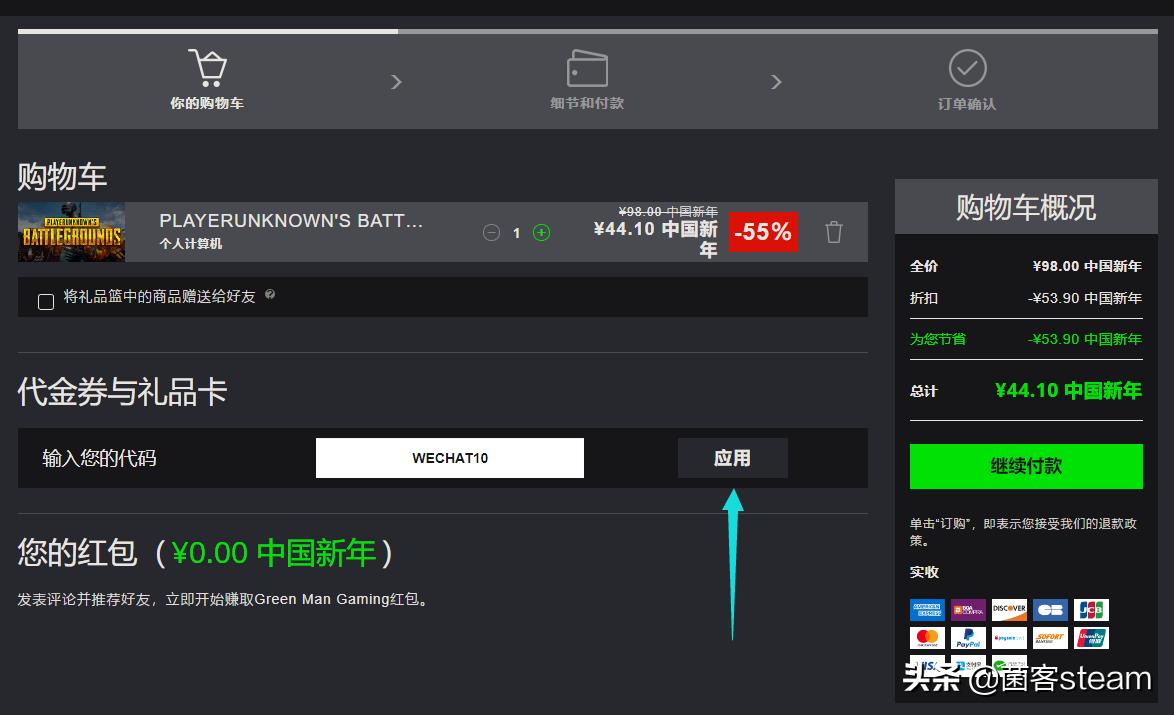Click the JCB card icon
The image size is (1174, 715).
click(x=1091, y=610)
